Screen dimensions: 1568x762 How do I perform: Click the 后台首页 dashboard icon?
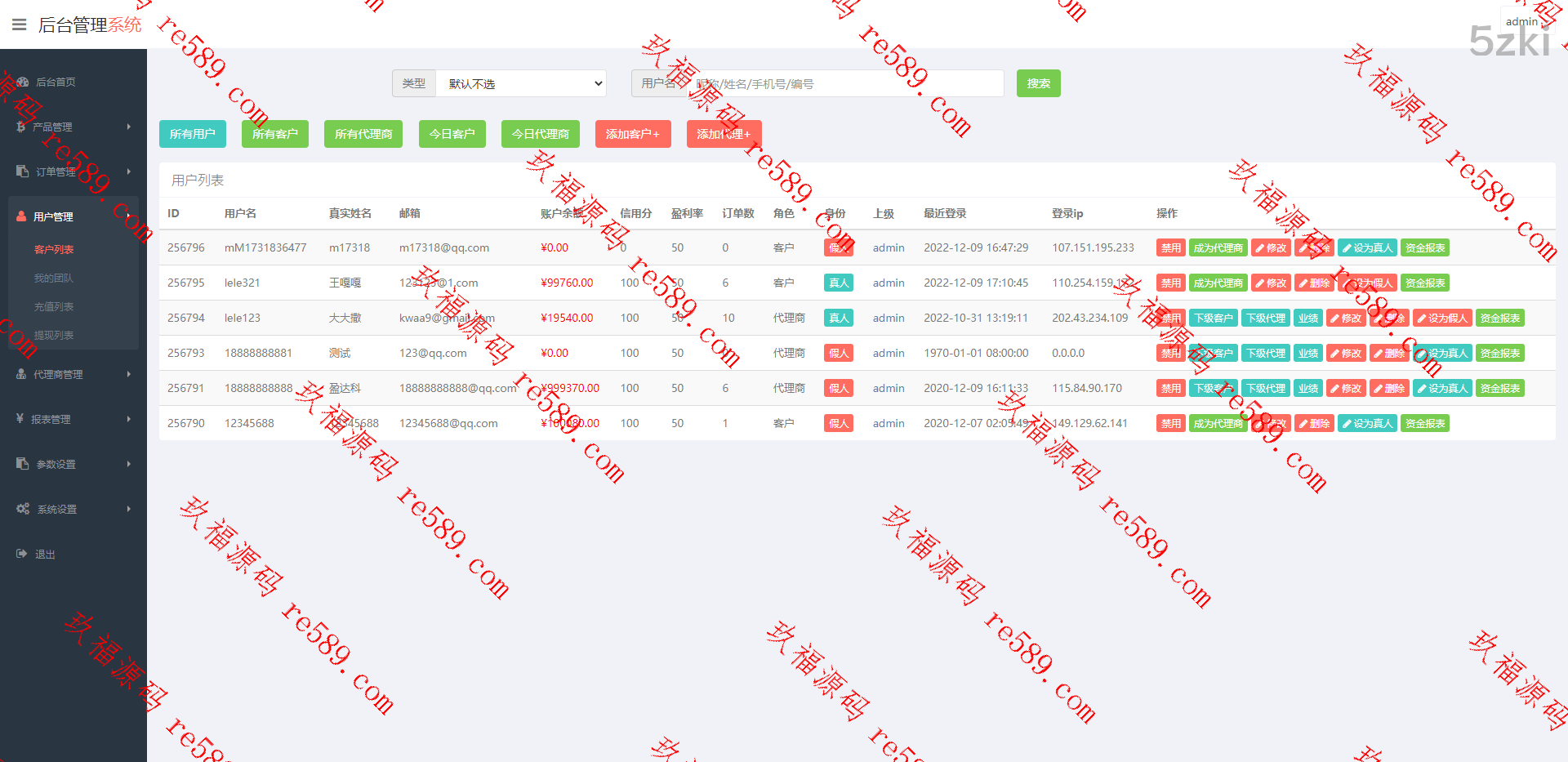[23, 82]
